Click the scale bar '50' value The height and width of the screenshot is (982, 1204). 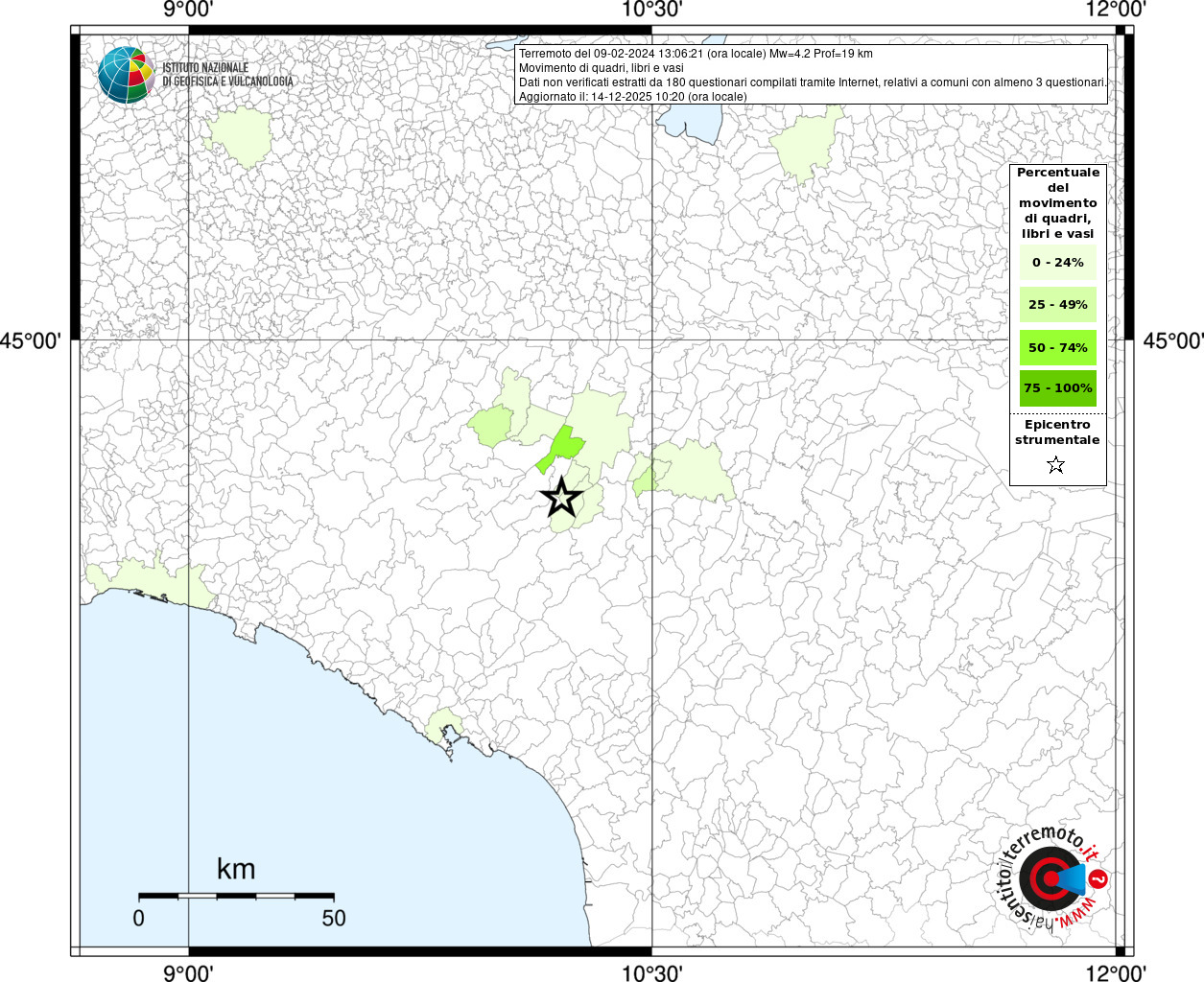pos(334,918)
